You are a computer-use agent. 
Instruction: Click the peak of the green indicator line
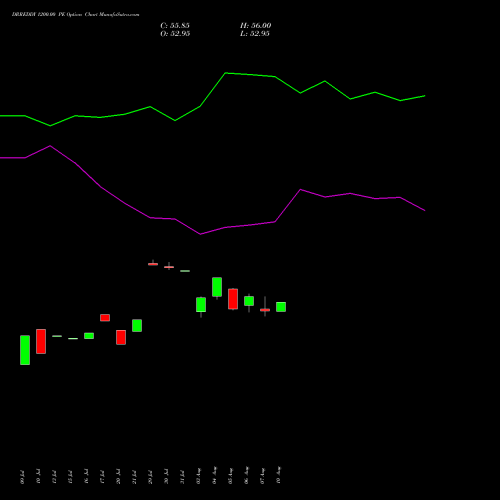tap(226, 73)
